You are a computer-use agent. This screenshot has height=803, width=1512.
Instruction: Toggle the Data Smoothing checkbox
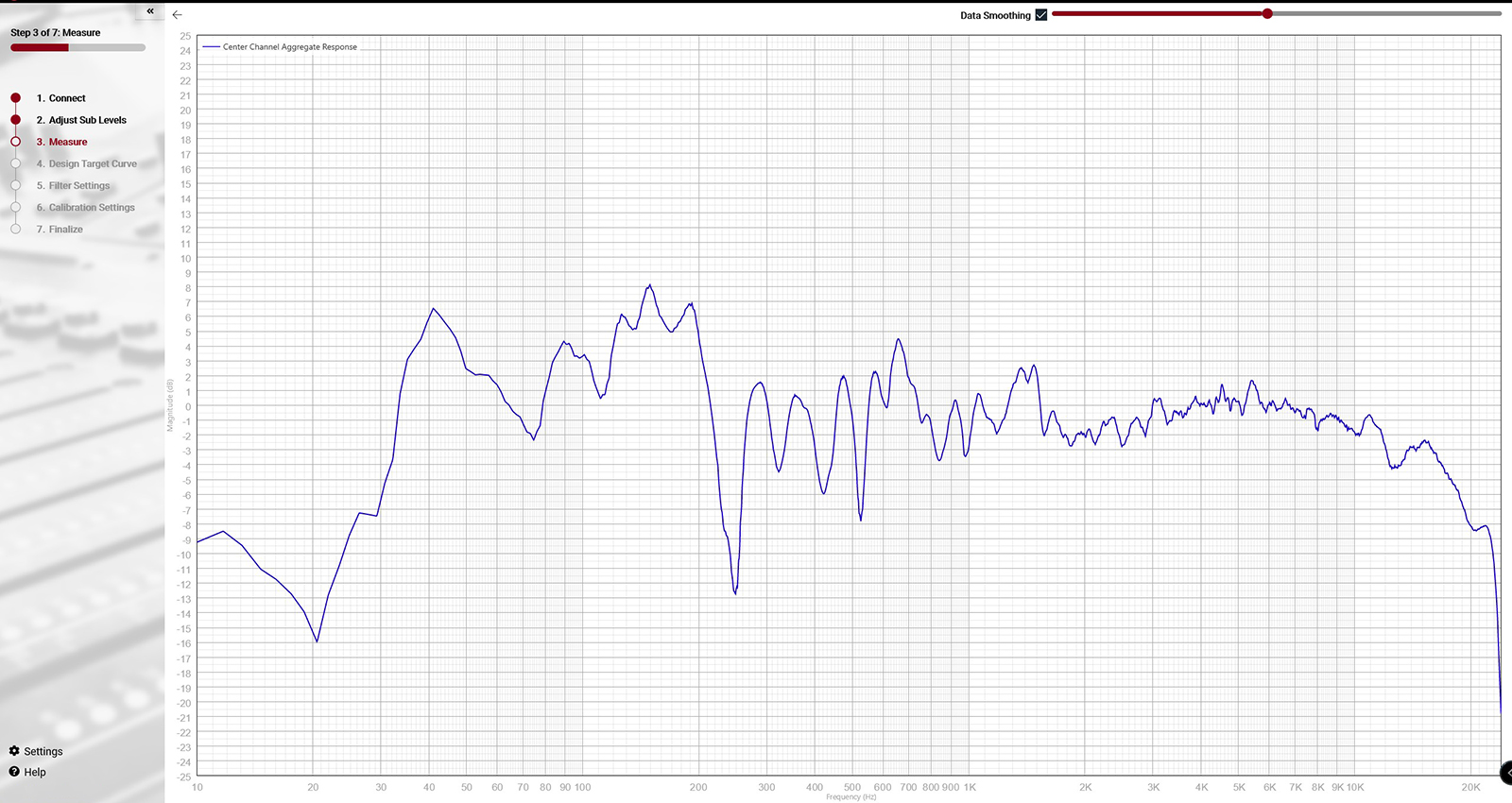(x=1041, y=15)
